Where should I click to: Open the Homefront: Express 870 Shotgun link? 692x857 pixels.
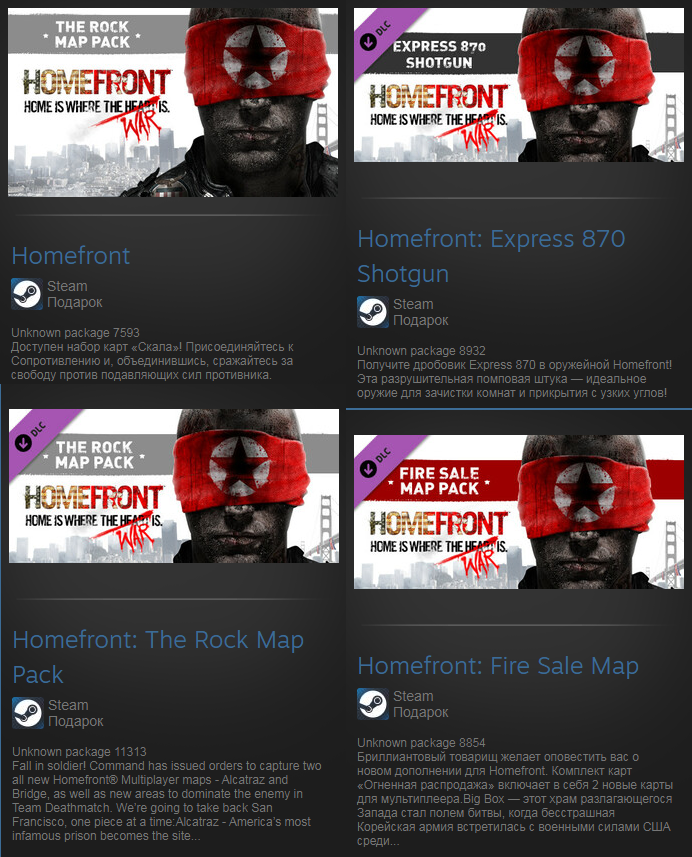[x=491, y=256]
